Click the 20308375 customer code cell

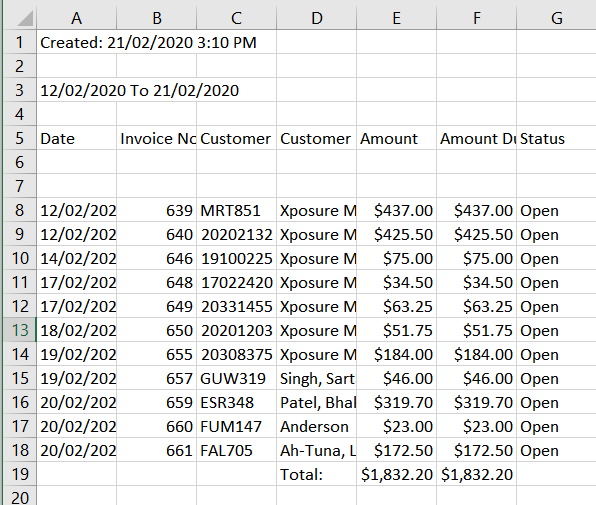pyautogui.click(x=236, y=354)
